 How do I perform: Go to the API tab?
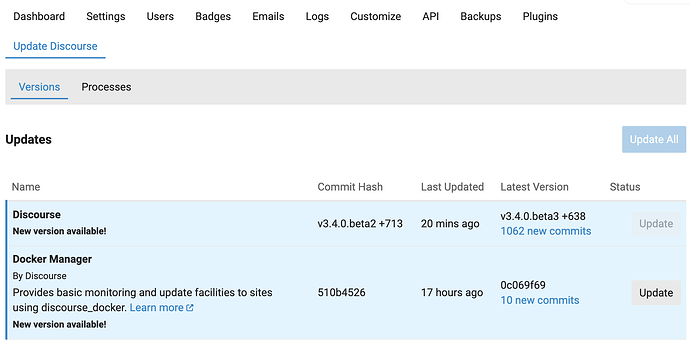(x=430, y=16)
